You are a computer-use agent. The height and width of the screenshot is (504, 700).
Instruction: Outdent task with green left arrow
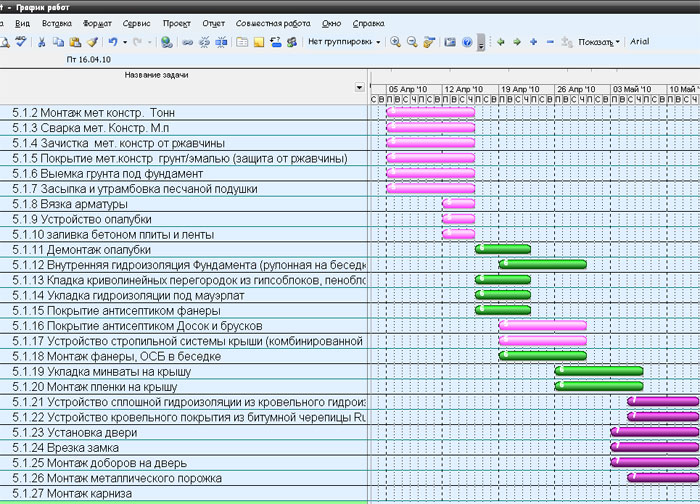tap(500, 42)
